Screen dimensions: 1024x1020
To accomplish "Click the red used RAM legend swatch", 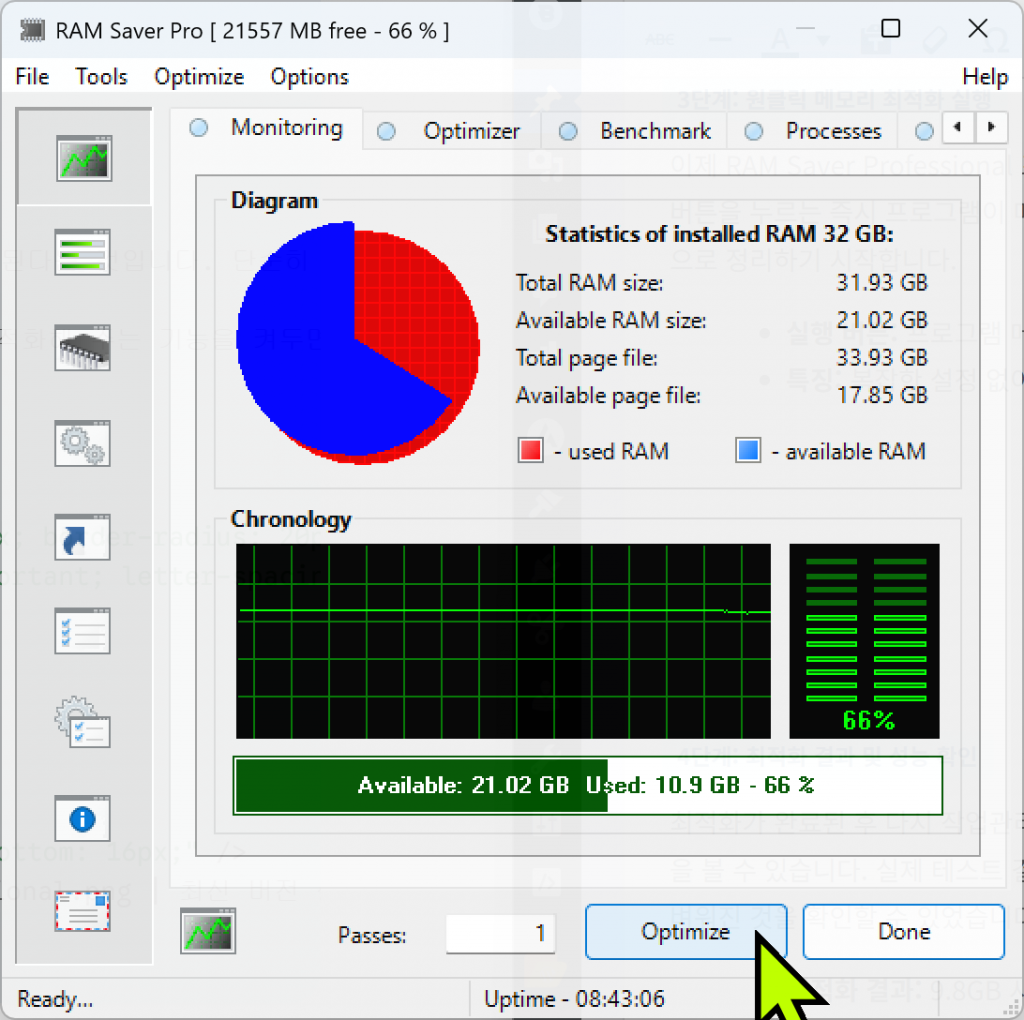I will point(530,451).
